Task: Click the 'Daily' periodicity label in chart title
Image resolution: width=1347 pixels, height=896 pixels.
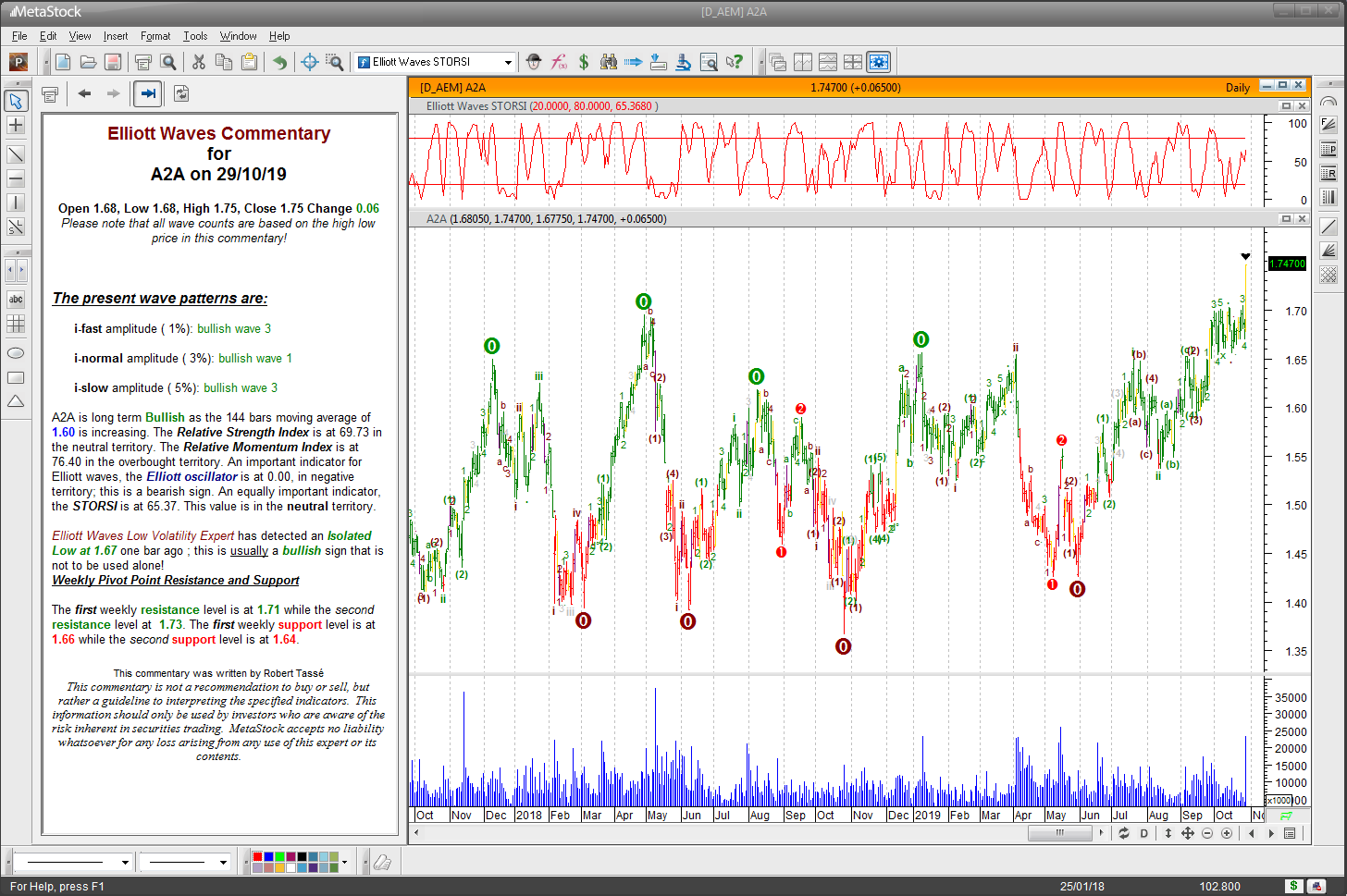Action: pos(1238,88)
